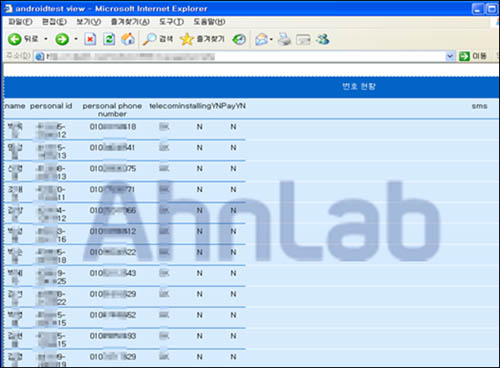Click PayYN 'N' in row with phone ending 93
This screenshot has width=500, height=368.
(x=233, y=336)
